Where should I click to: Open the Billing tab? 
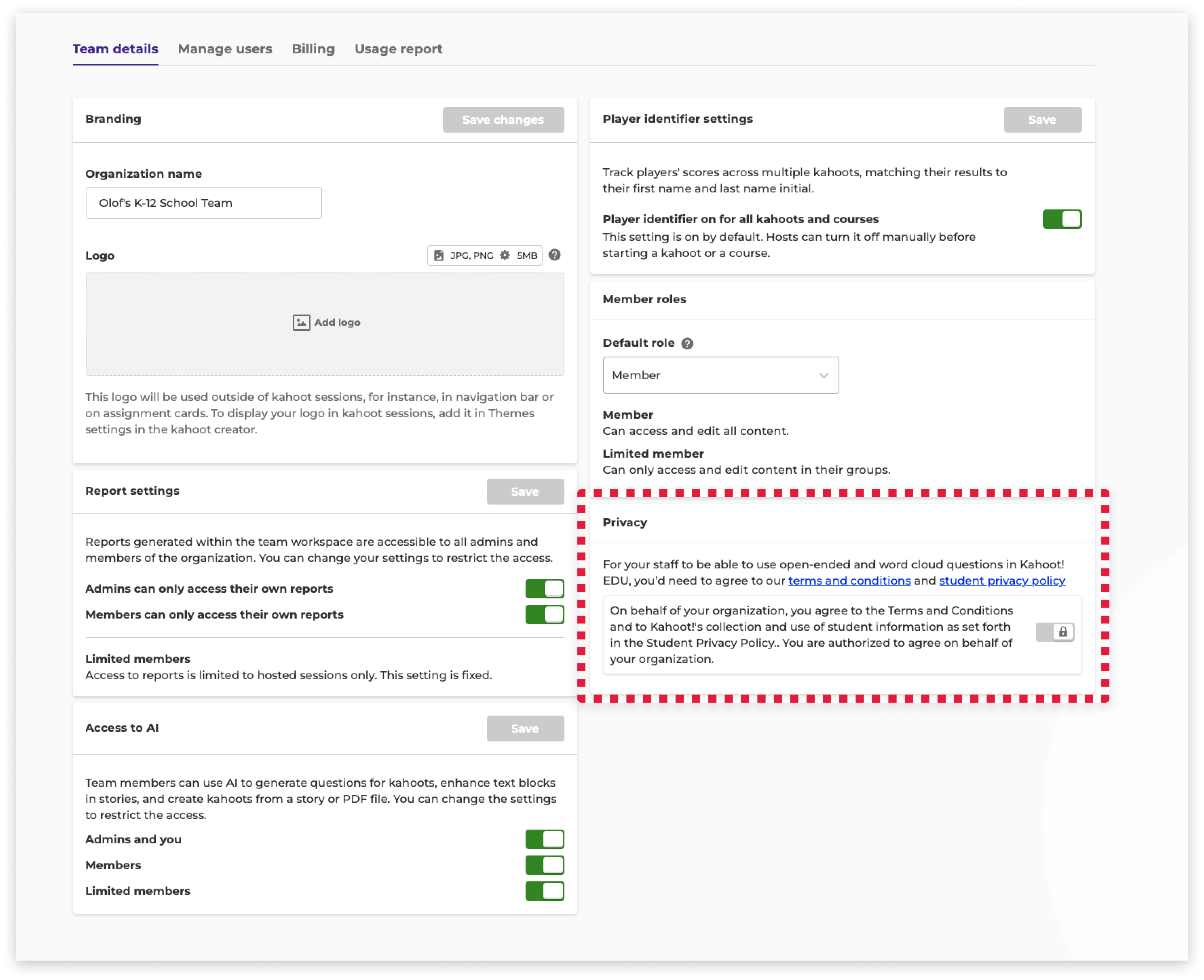(313, 49)
